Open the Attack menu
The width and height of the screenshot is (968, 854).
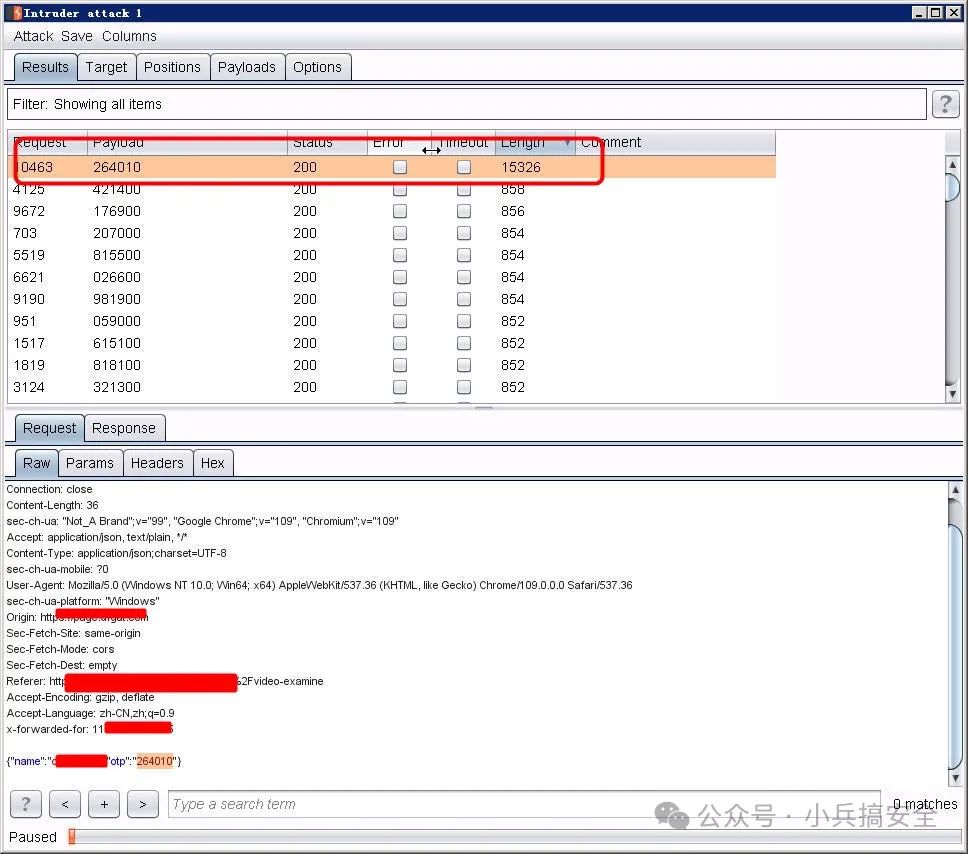(x=33, y=36)
